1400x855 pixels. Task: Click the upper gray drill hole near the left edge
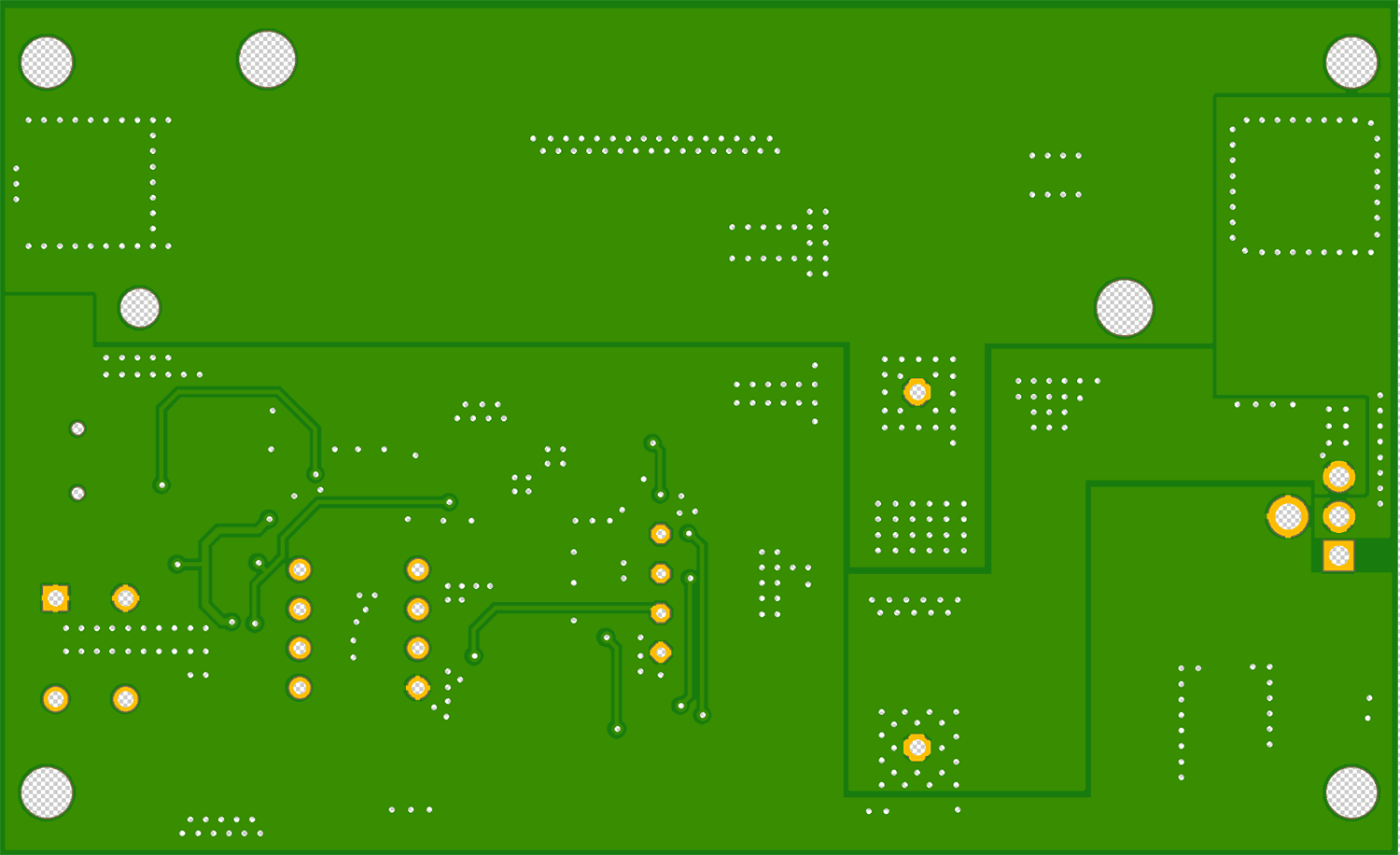(x=78, y=429)
